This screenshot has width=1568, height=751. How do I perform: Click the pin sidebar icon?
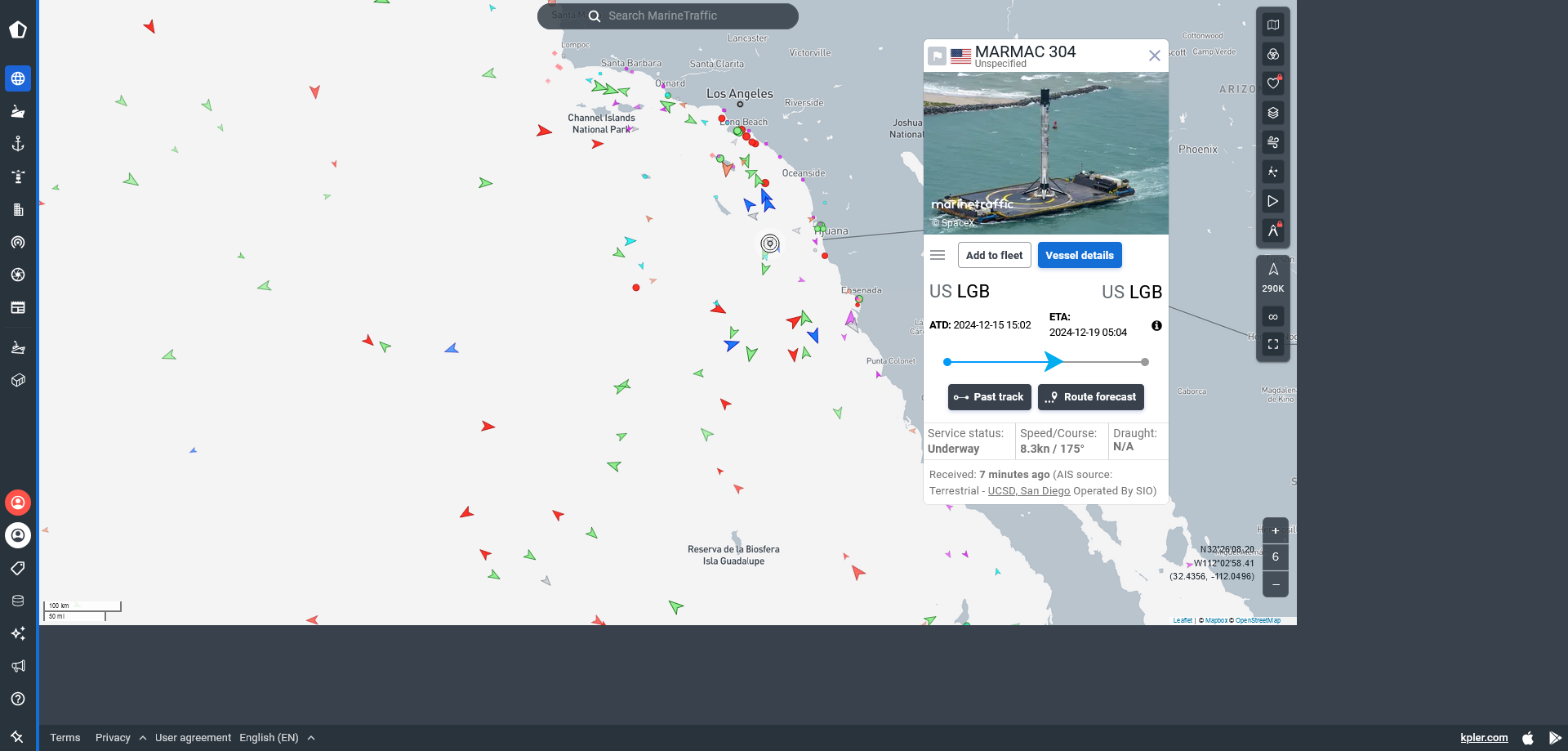pyautogui.click(x=17, y=736)
